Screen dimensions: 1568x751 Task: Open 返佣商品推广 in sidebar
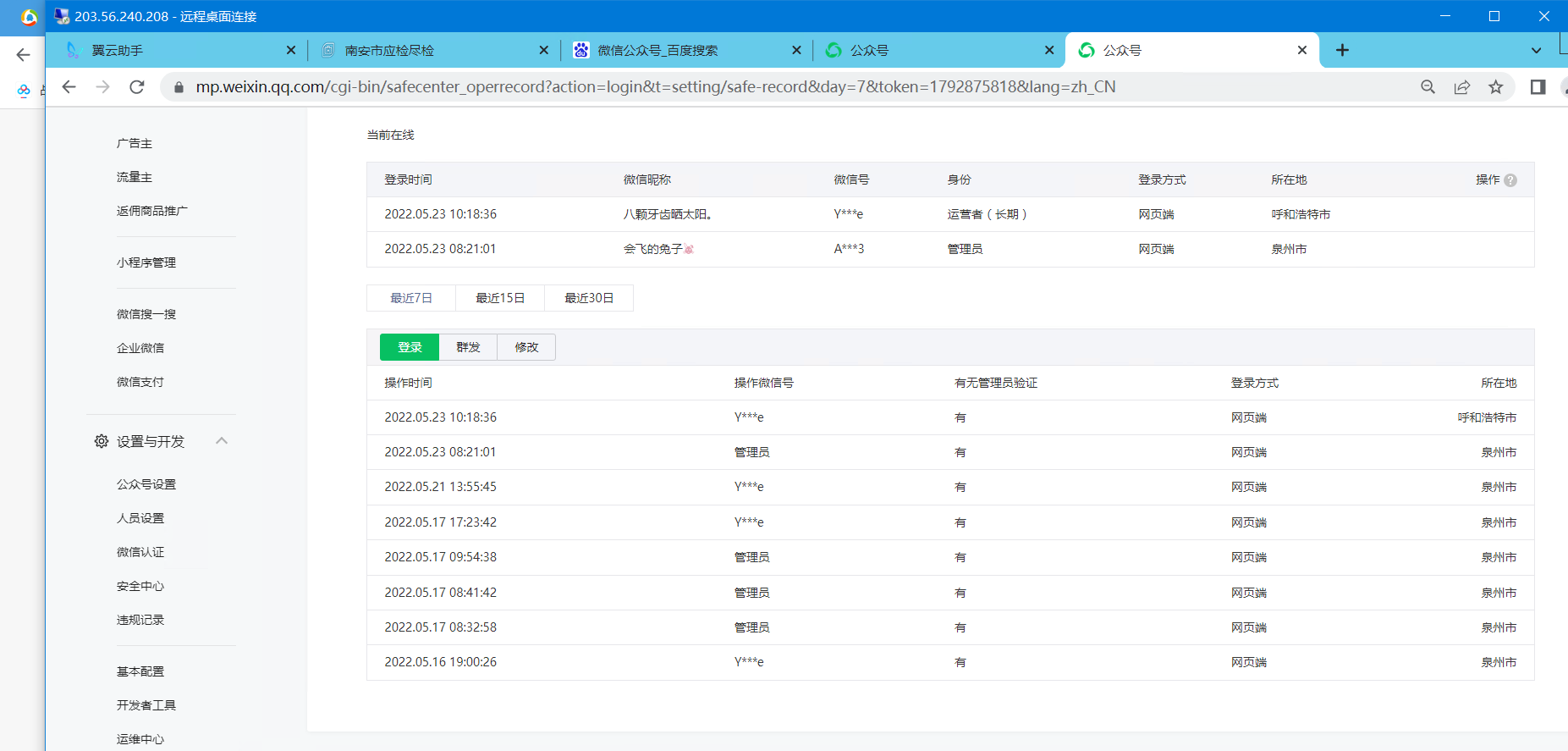pyautogui.click(x=152, y=211)
